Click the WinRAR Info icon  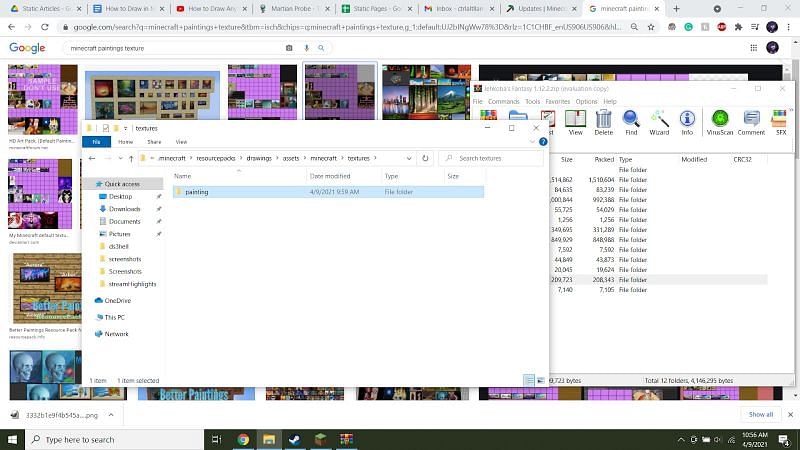[x=687, y=121]
